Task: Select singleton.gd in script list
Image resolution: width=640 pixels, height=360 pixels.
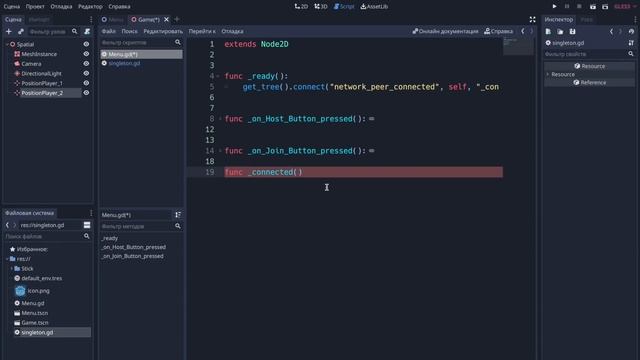Action: click(x=141, y=63)
